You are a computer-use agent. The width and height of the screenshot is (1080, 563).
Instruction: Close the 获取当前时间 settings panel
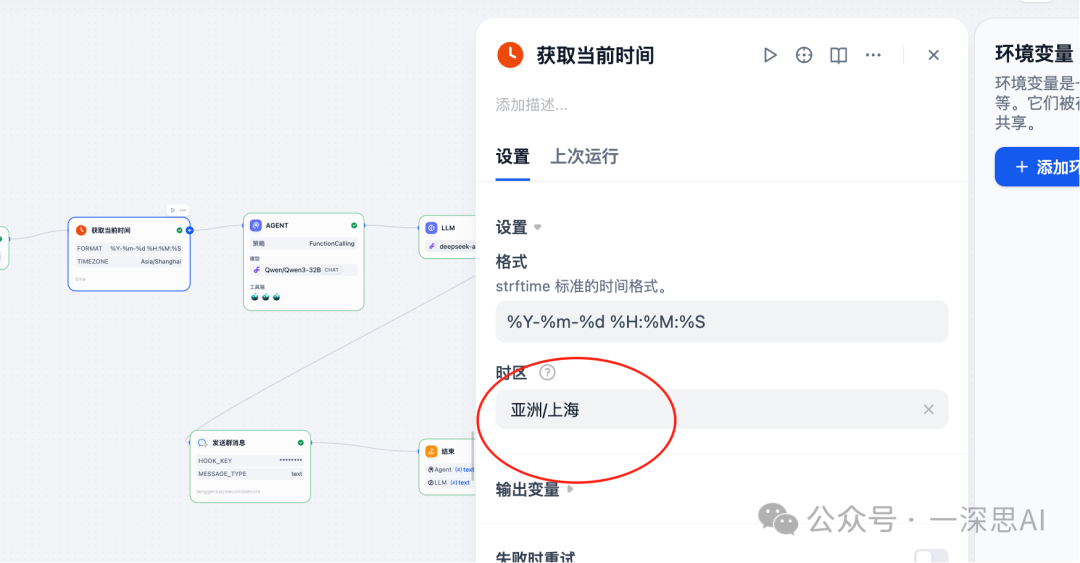(x=933, y=55)
